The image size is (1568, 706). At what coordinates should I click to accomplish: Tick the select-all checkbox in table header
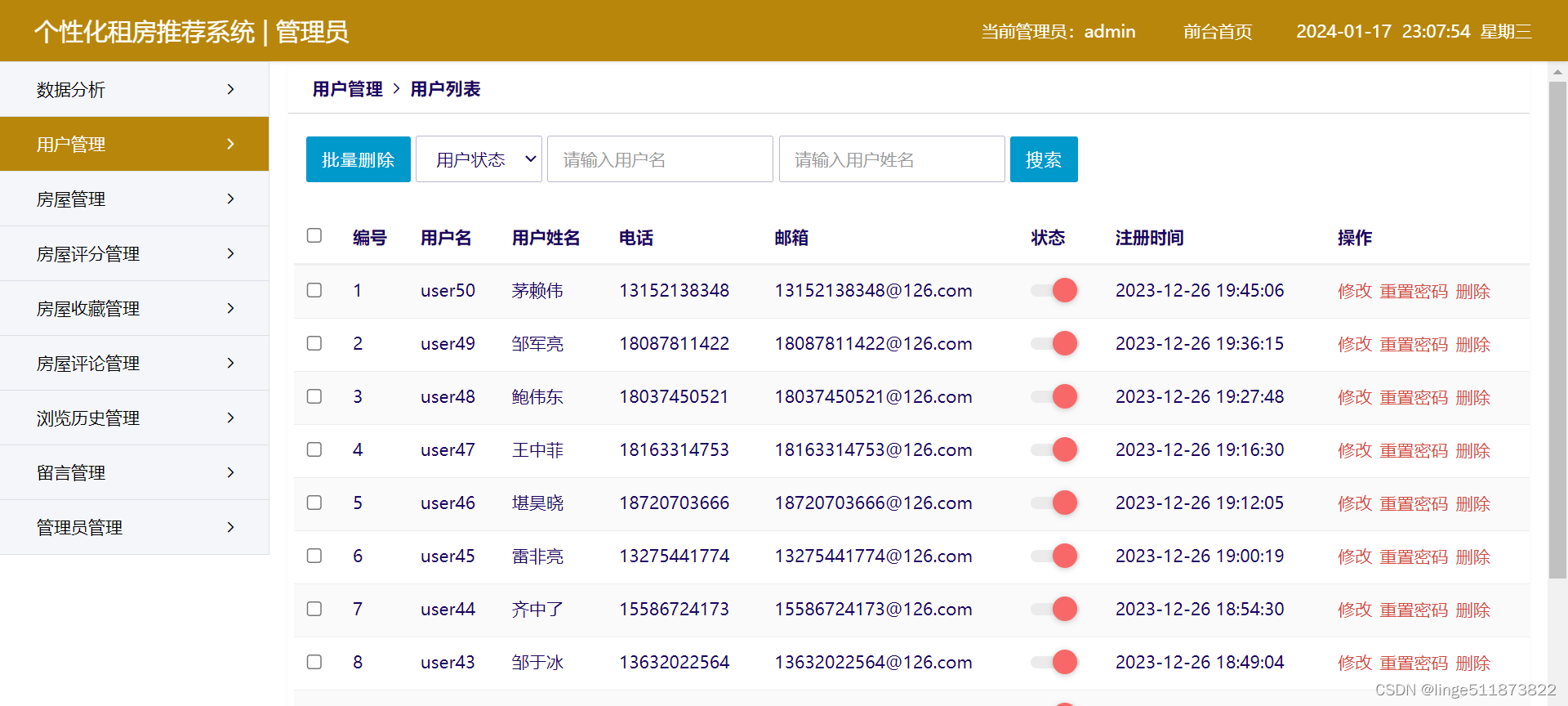click(314, 235)
